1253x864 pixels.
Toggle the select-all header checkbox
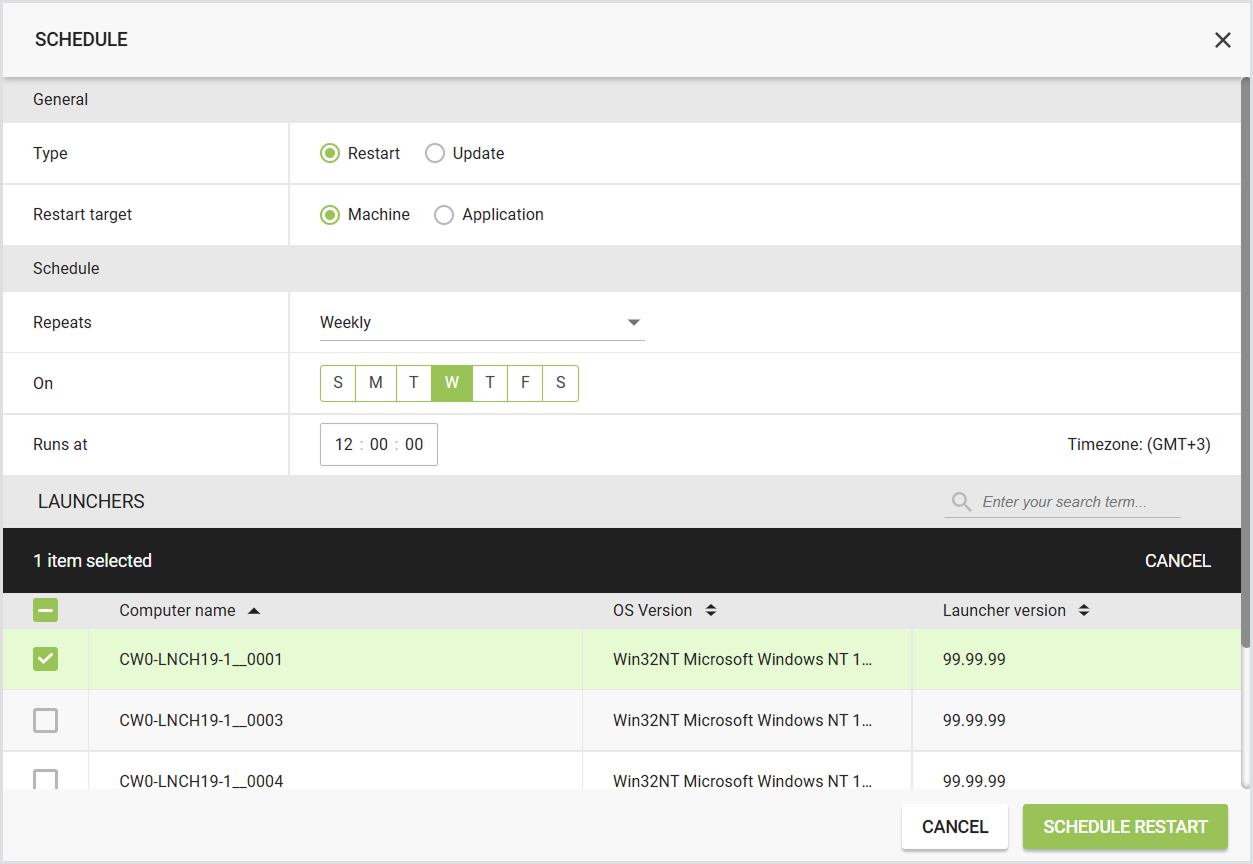click(x=46, y=610)
